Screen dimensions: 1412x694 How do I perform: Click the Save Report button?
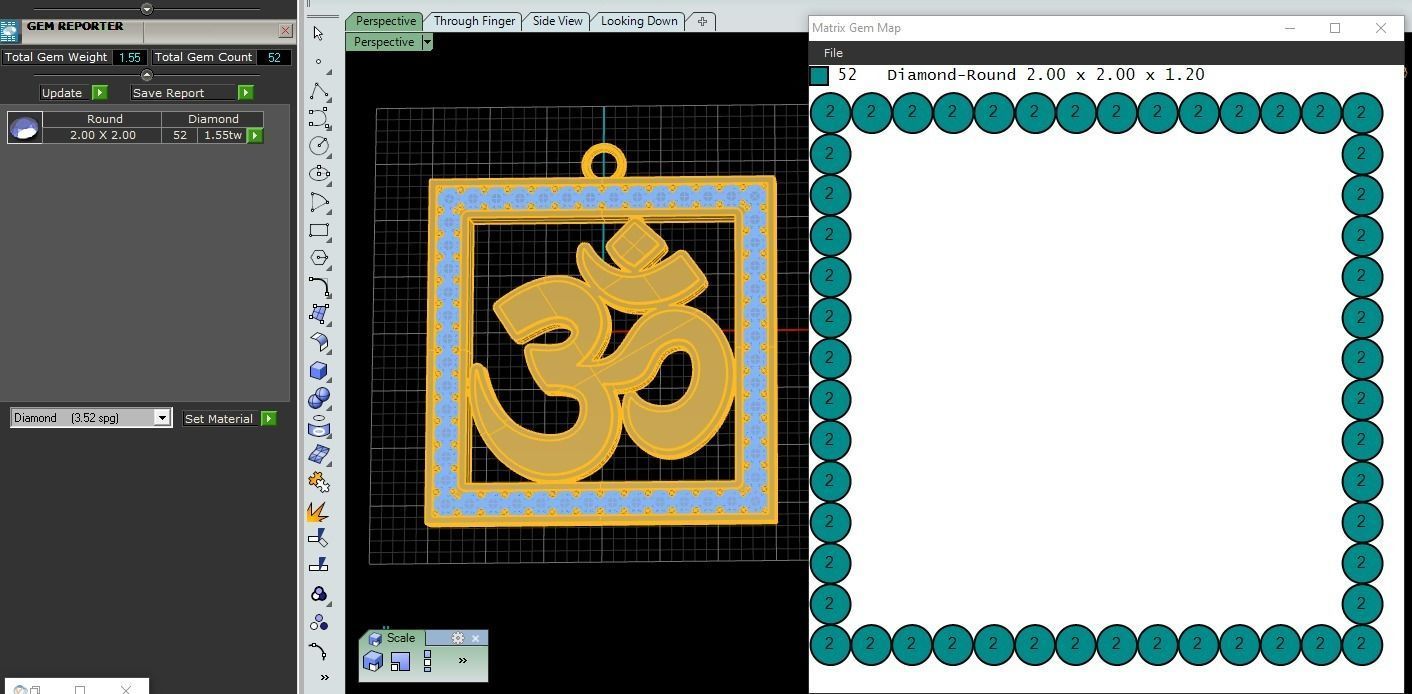[183, 93]
